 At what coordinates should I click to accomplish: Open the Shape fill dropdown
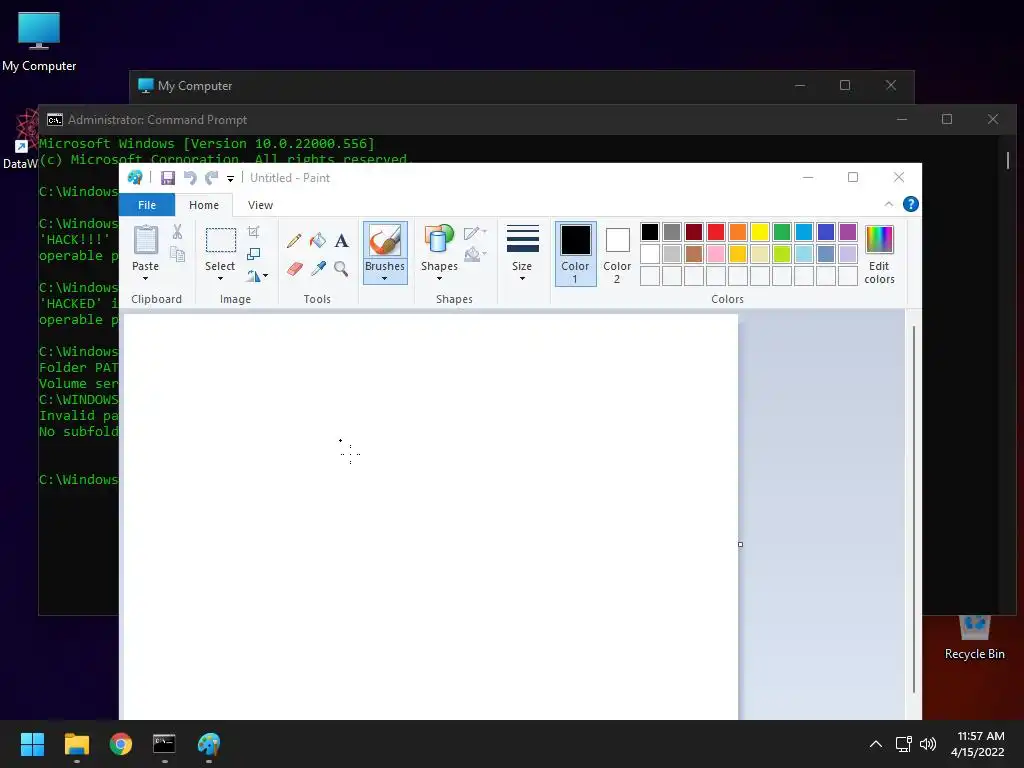tap(475, 254)
